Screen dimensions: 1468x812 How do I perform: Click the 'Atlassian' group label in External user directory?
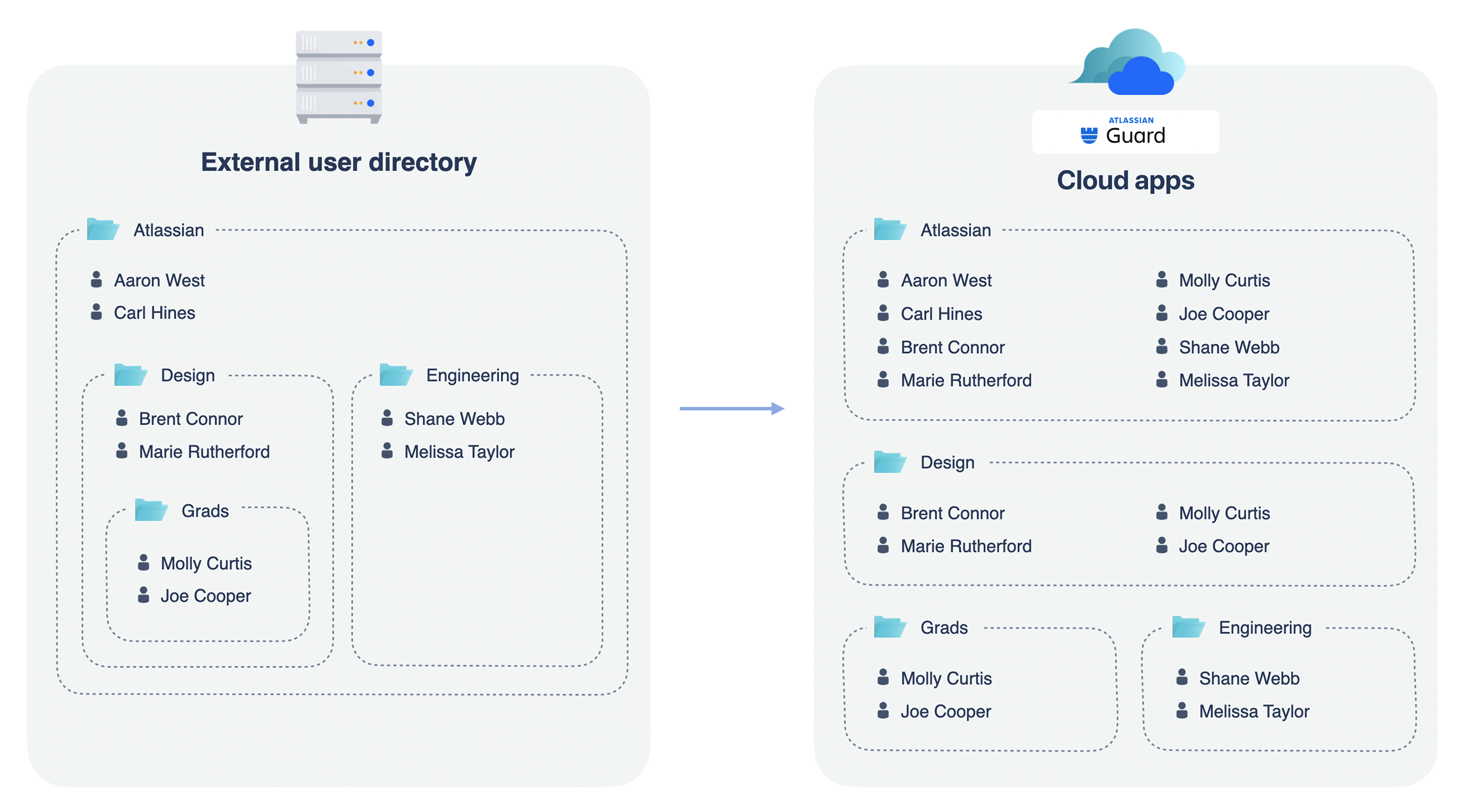click(x=169, y=230)
